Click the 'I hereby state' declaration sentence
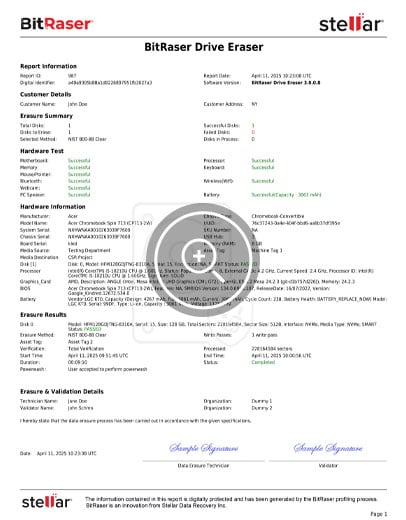406x520 pixels. pyautogui.click(x=135, y=421)
